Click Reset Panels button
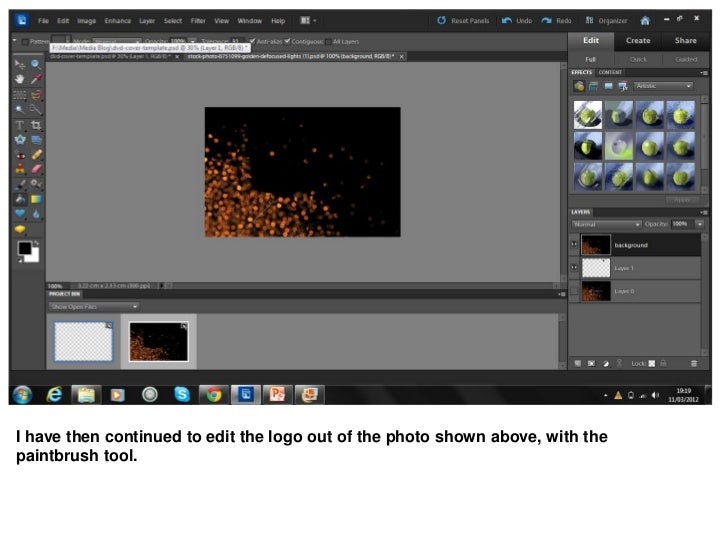Screen dimensions: 728x546 [463, 20]
